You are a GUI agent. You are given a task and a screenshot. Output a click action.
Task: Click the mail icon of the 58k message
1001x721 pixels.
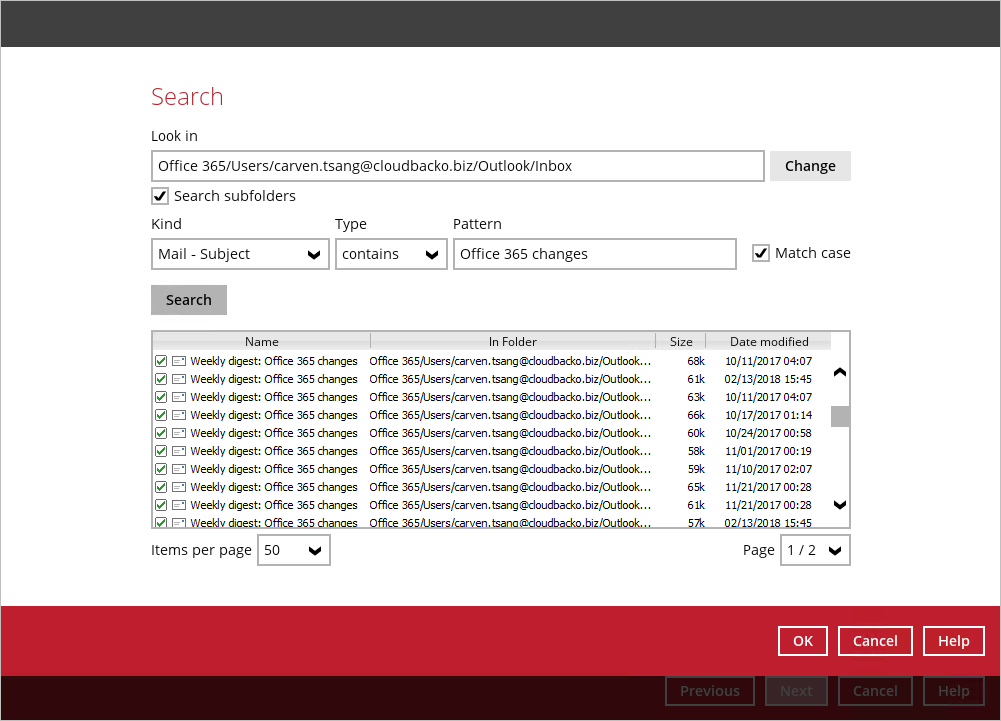[179, 451]
